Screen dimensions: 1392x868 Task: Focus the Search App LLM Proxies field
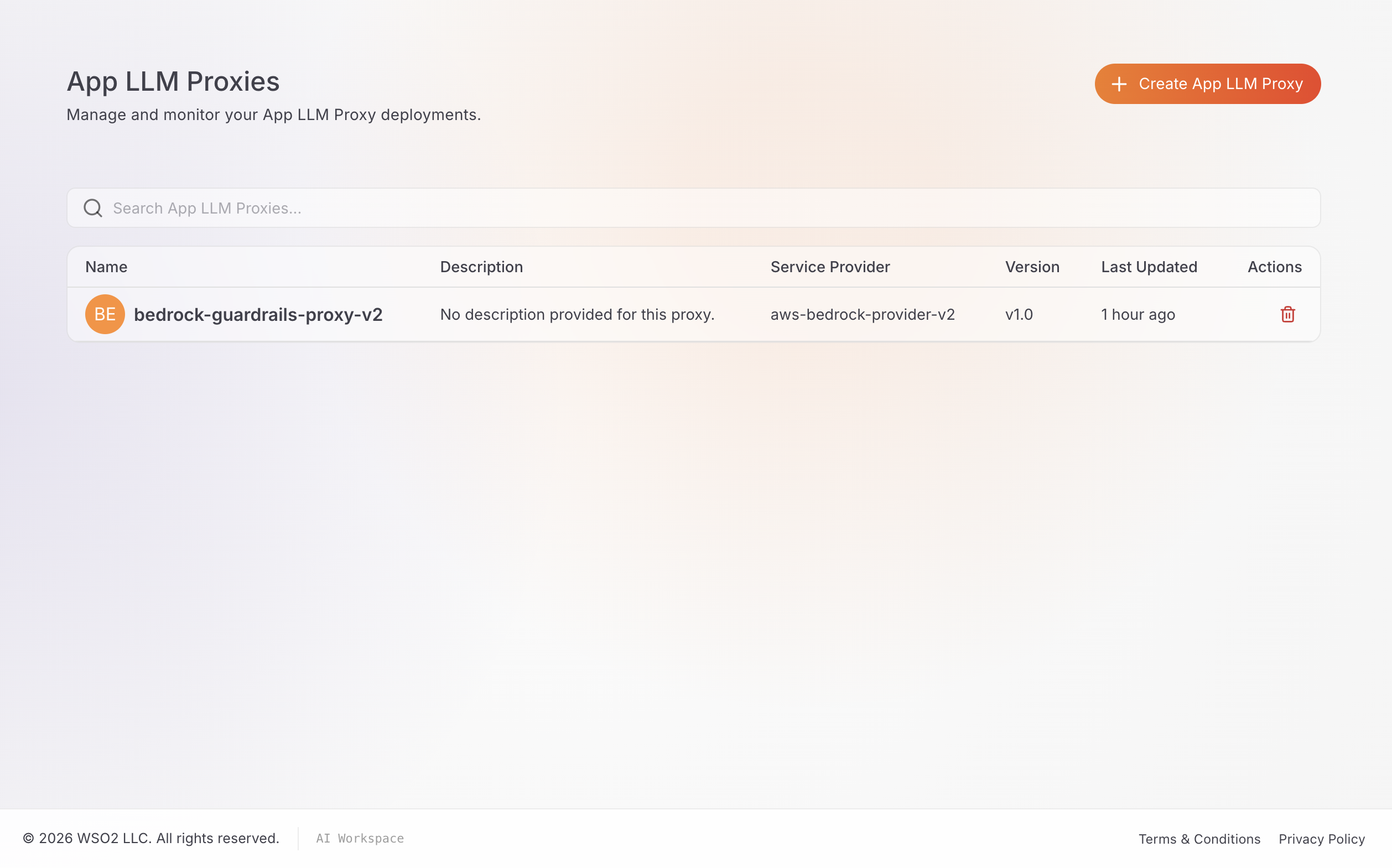click(x=693, y=208)
